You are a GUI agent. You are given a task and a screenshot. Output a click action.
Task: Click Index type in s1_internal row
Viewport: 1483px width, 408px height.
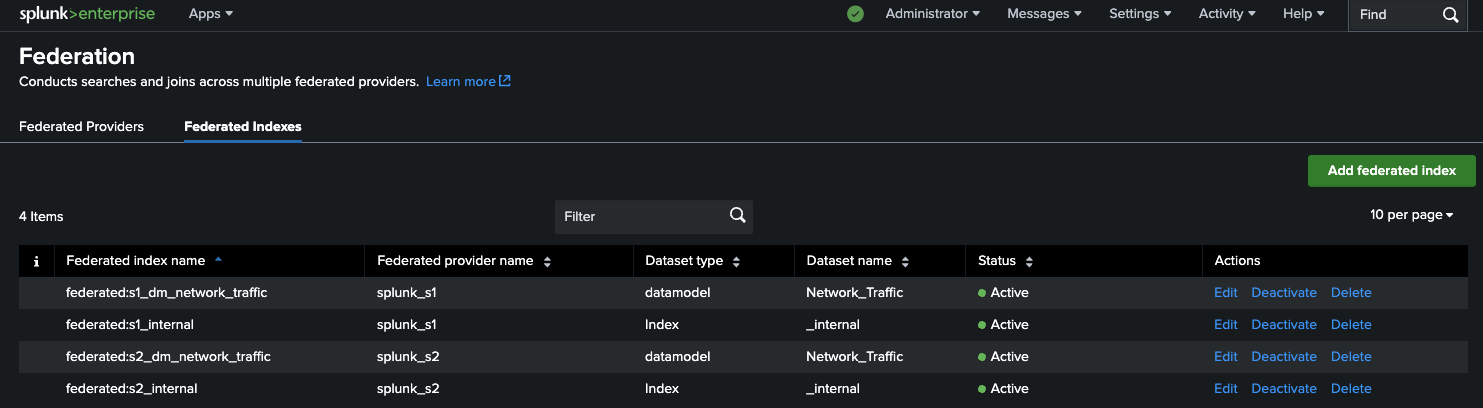click(662, 325)
